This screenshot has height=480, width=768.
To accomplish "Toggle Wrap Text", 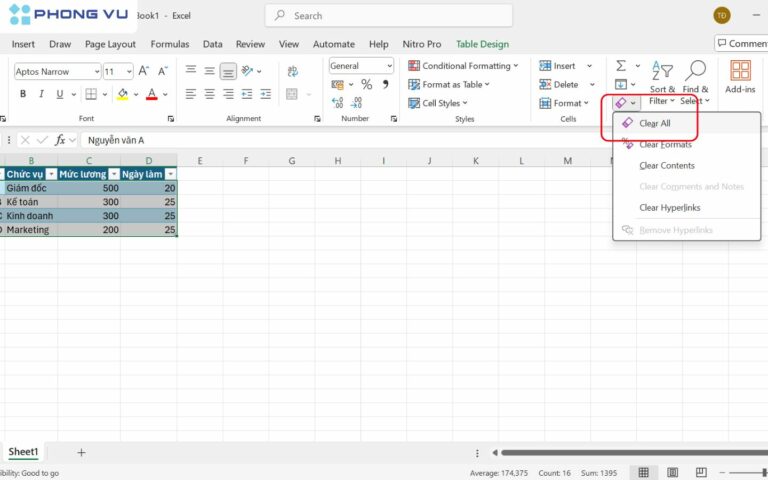I will click(293, 72).
